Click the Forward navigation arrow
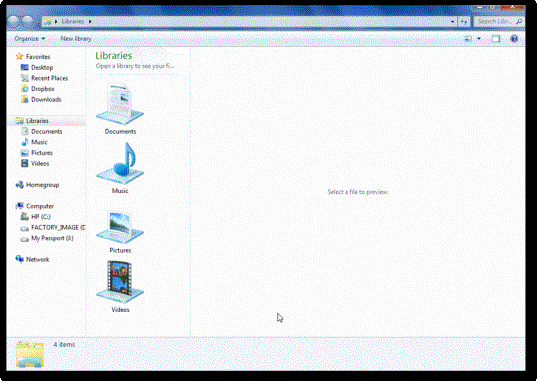Image resolution: width=537 pixels, height=381 pixels. tap(28, 22)
